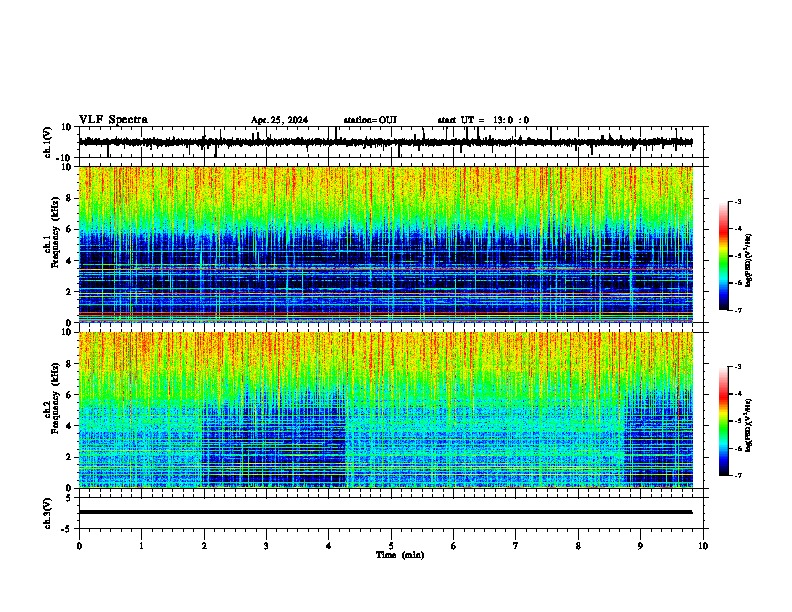Click time axis tick label "8"
The width and height of the screenshot is (792, 612).
pos(578,546)
